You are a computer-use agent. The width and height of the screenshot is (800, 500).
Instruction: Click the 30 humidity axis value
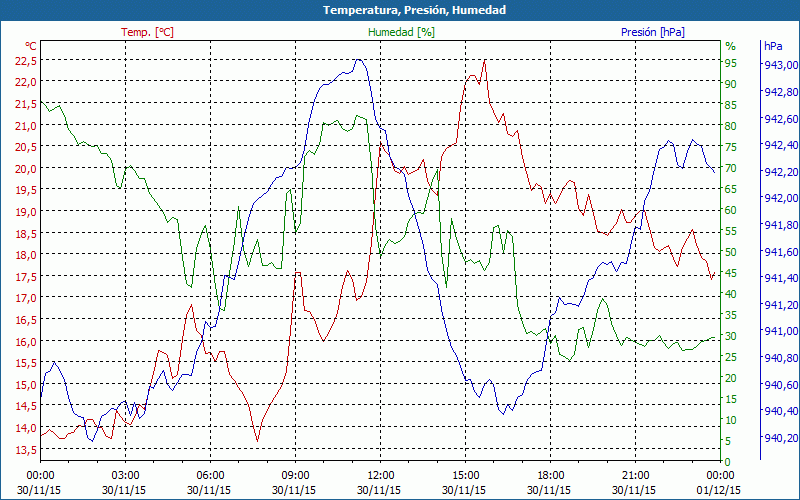(x=731, y=336)
